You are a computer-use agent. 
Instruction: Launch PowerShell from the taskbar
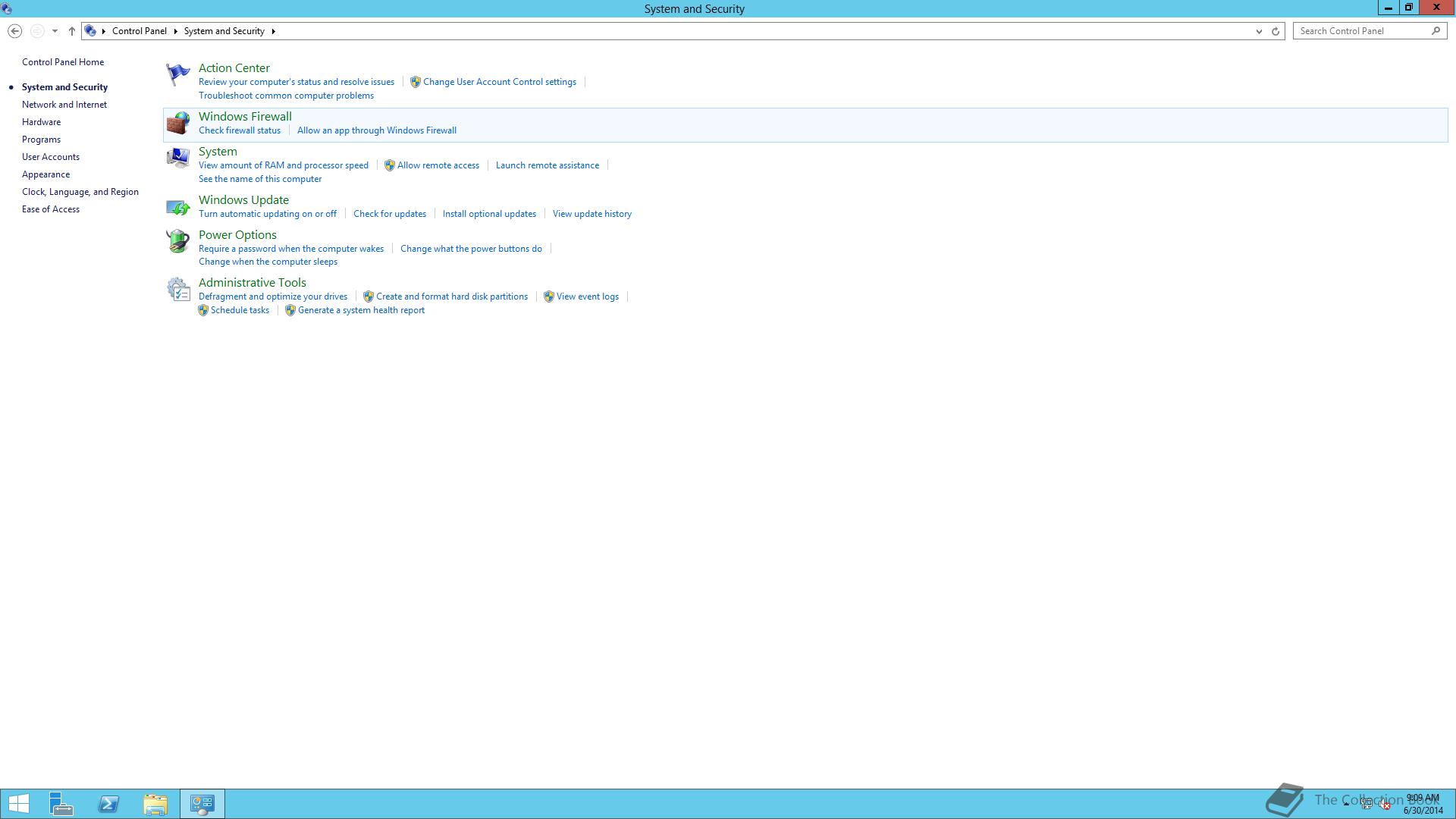108,804
